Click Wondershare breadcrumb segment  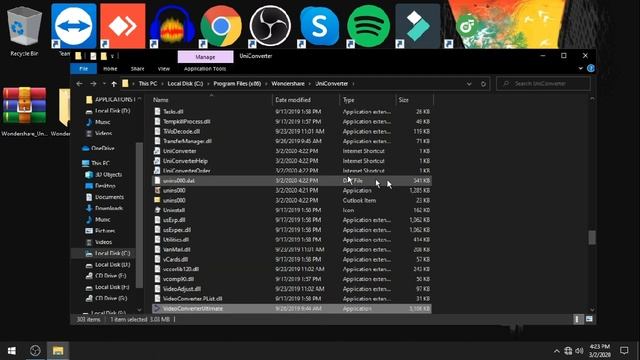click(288, 84)
